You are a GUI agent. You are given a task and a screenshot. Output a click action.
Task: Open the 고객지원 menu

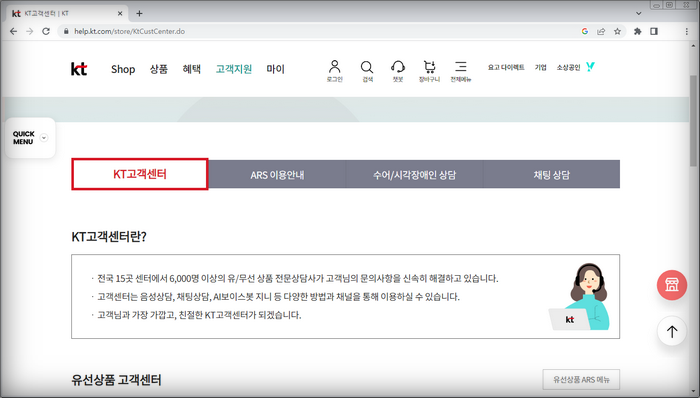[x=233, y=69]
